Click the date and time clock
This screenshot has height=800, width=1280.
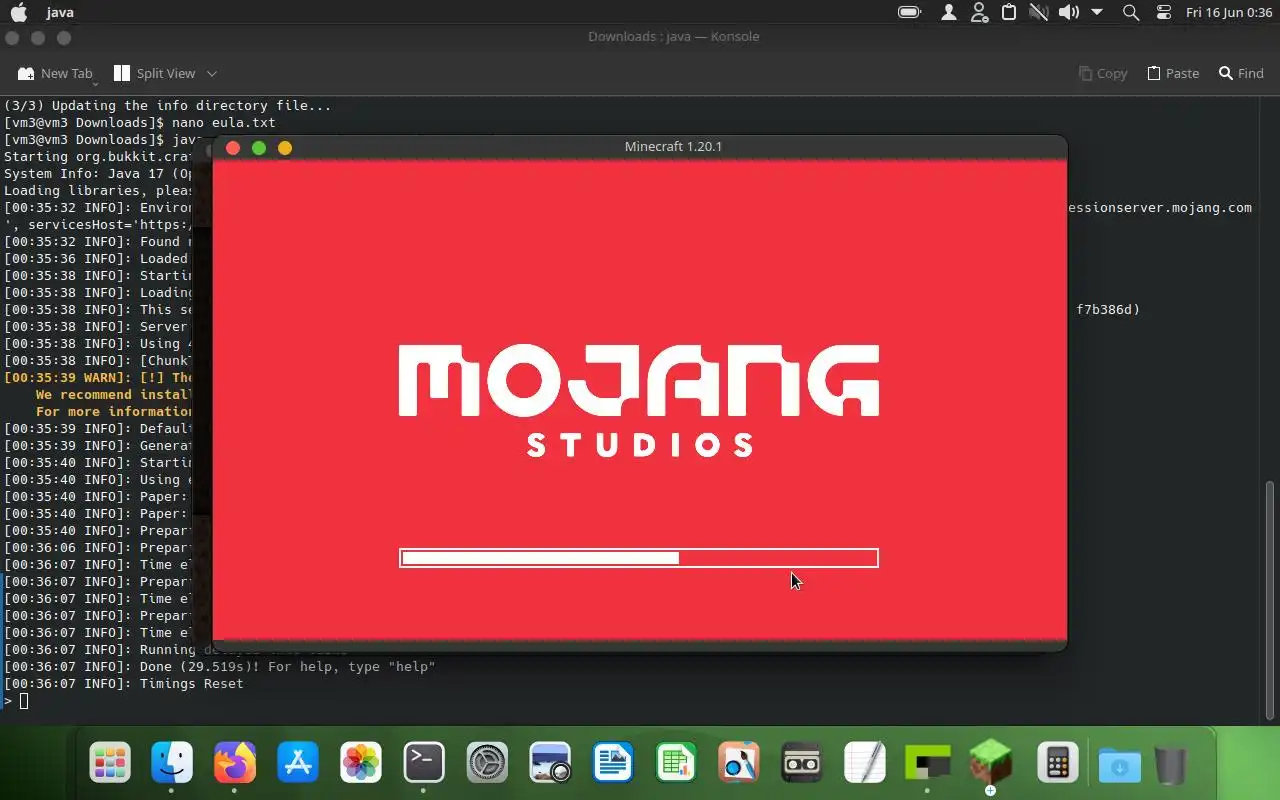[x=1229, y=12]
